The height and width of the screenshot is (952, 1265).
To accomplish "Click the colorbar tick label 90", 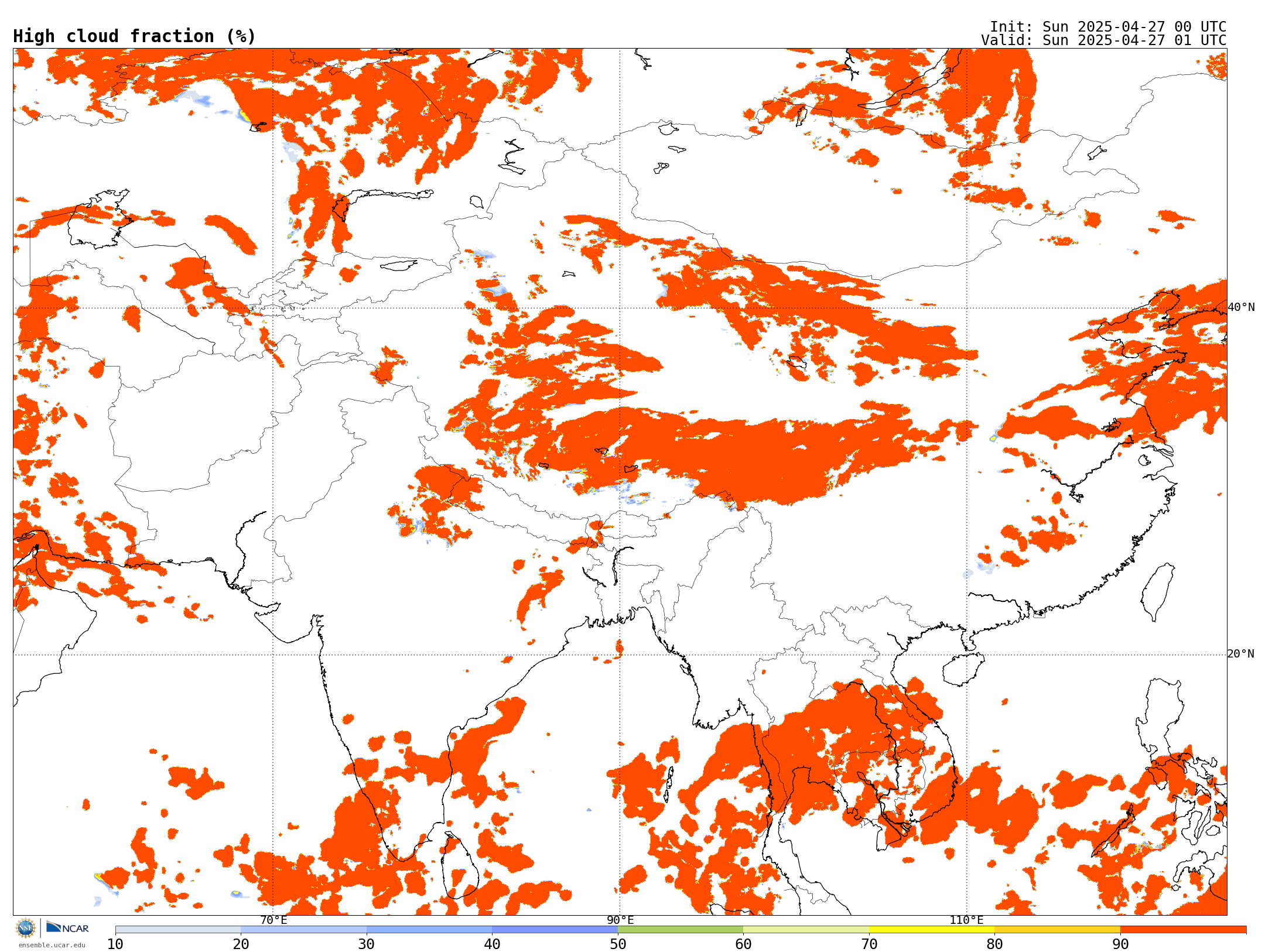I will (1120, 944).
